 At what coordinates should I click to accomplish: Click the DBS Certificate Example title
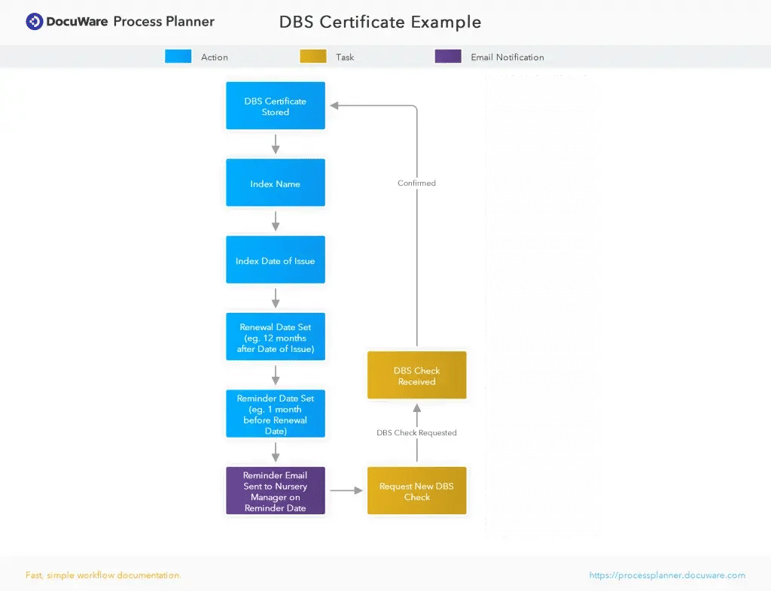[380, 22]
